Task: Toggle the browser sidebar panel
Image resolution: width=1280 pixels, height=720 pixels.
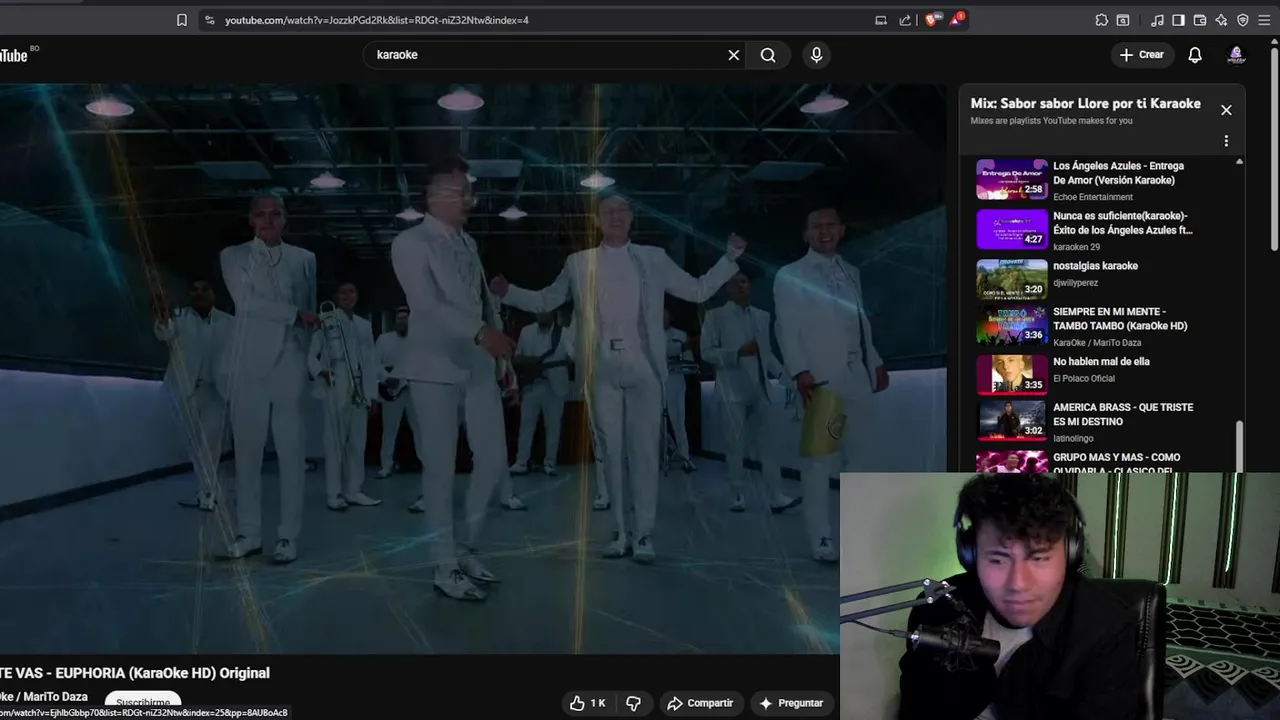Action: [x=1178, y=20]
